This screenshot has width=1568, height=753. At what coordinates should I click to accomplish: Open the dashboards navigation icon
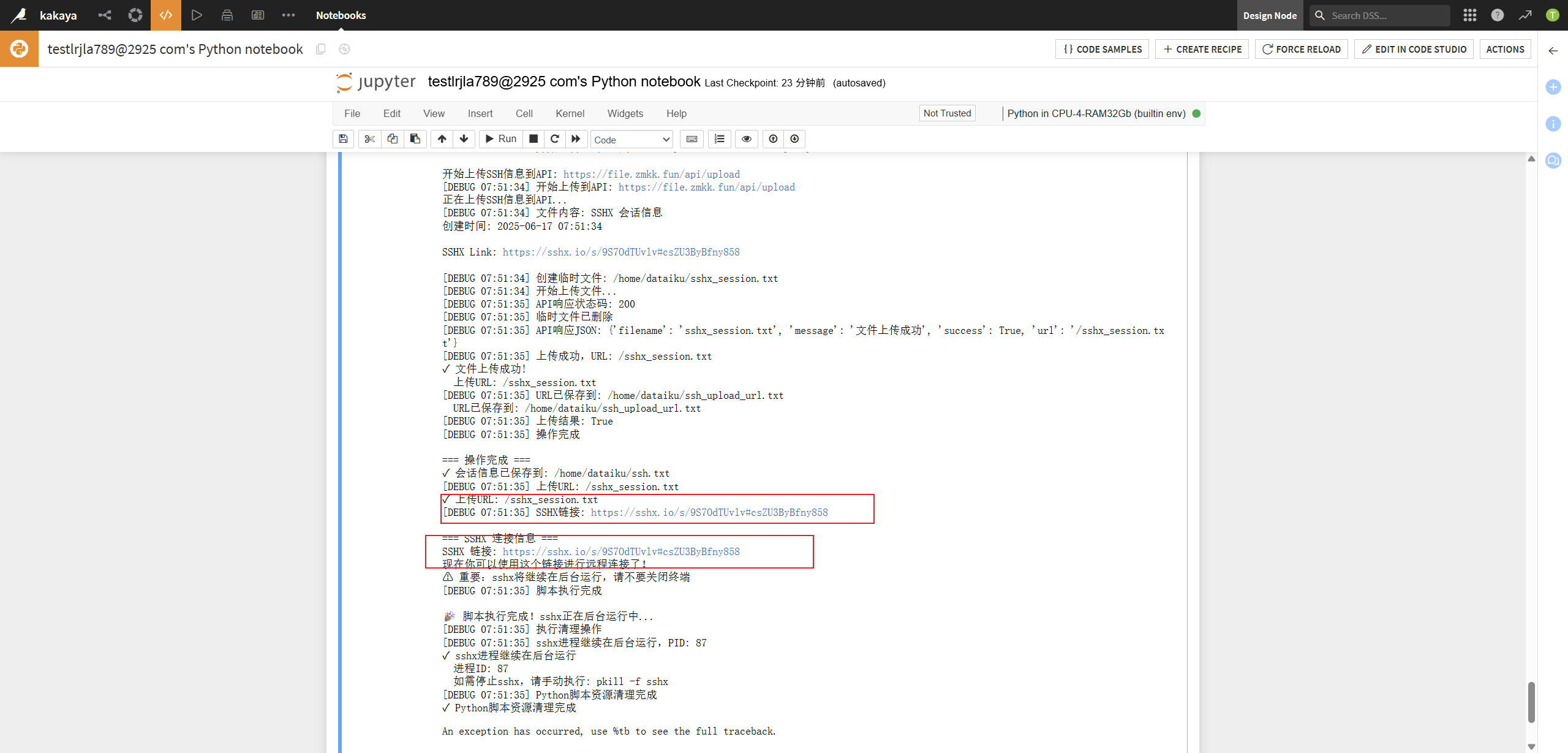tap(258, 15)
